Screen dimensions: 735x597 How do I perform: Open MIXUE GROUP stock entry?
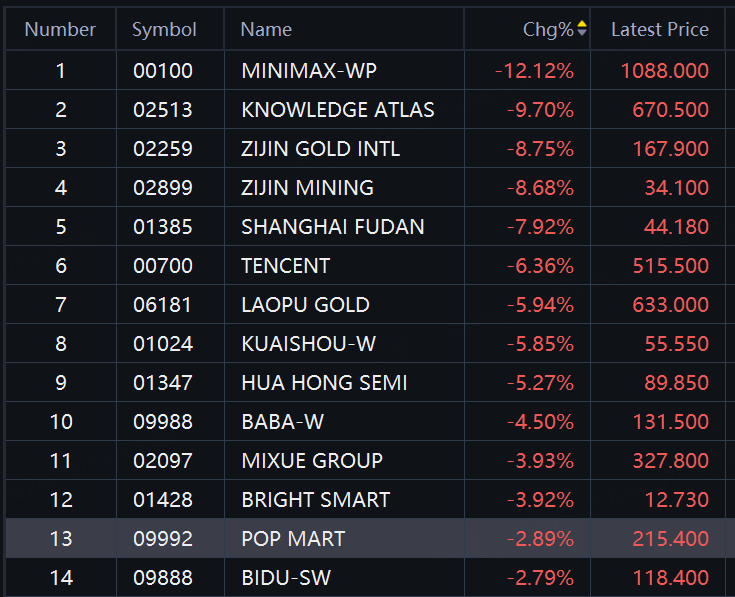coord(312,461)
